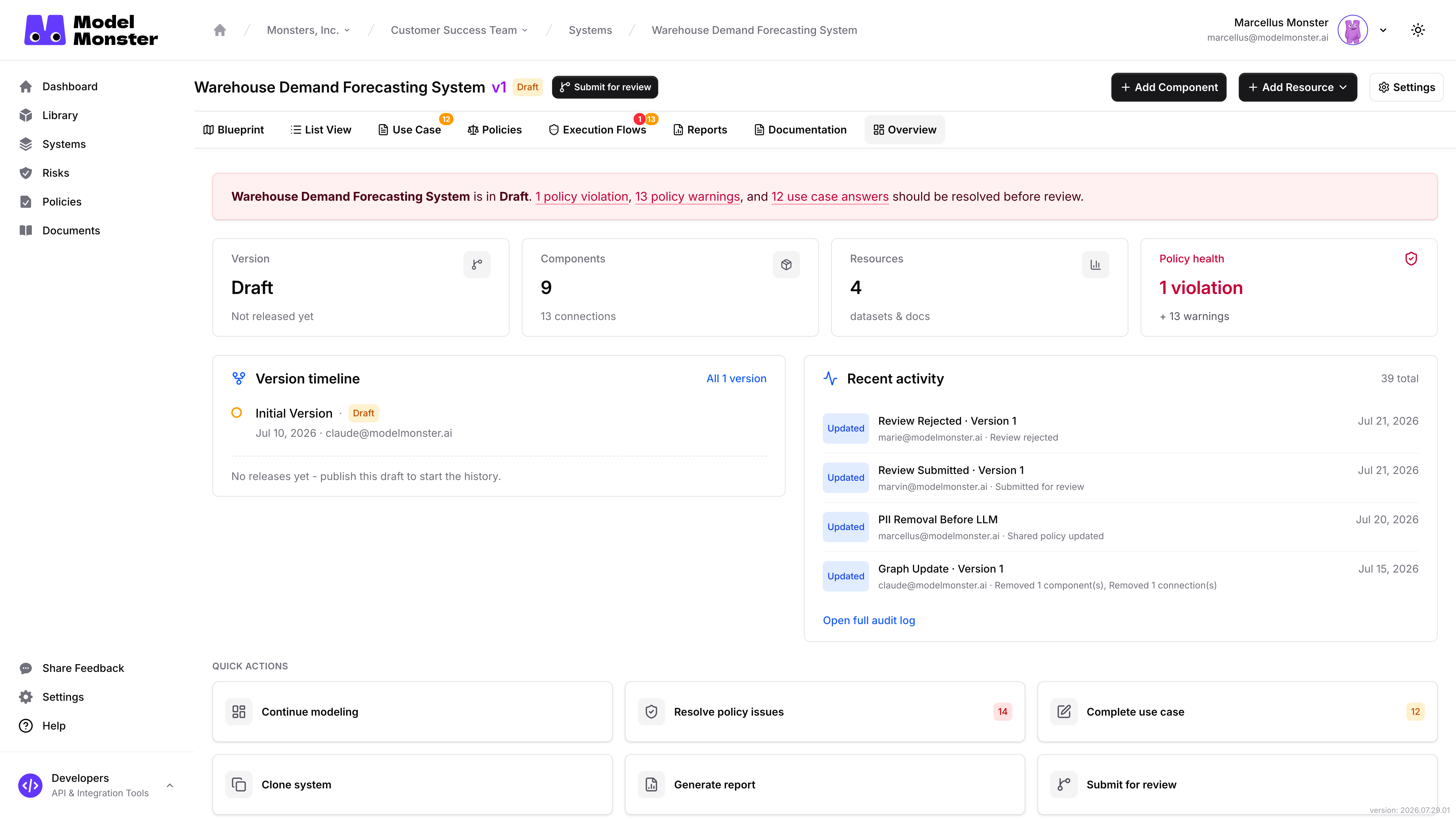Open full audit log
The height and width of the screenshot is (819, 1456).
coord(869,620)
